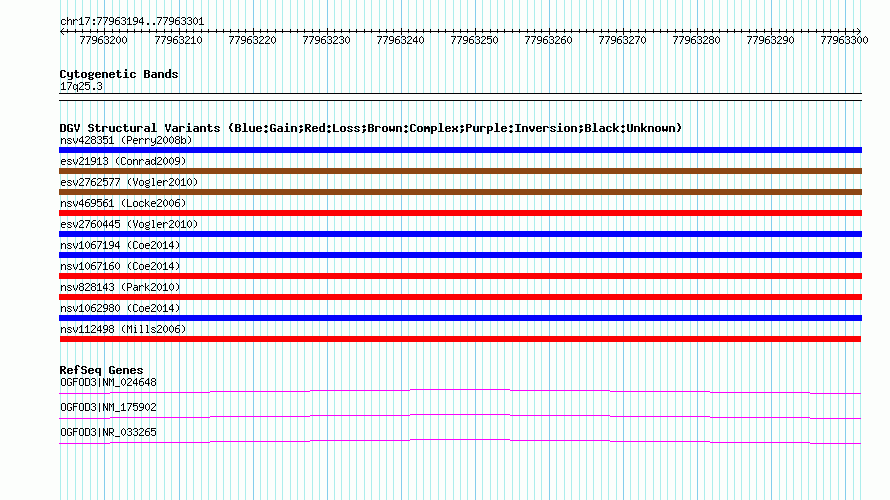The width and height of the screenshot is (890, 500).
Task: Open variant nsv428351 (Perry2008b) label
Action: [126, 140]
